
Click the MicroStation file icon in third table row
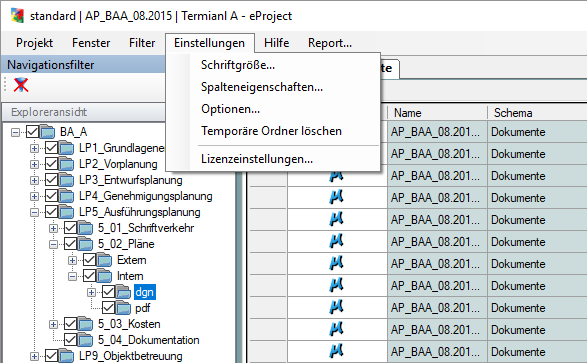(x=336, y=176)
